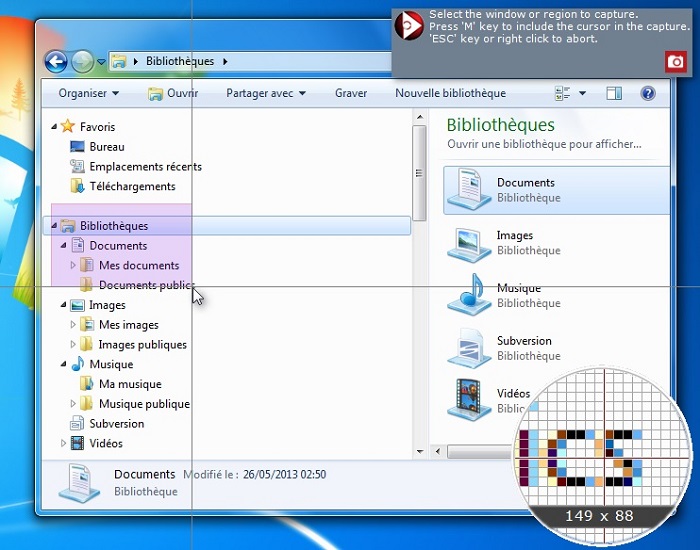
Task: Click the navigation pane vertical scrollbar
Action: [420, 175]
